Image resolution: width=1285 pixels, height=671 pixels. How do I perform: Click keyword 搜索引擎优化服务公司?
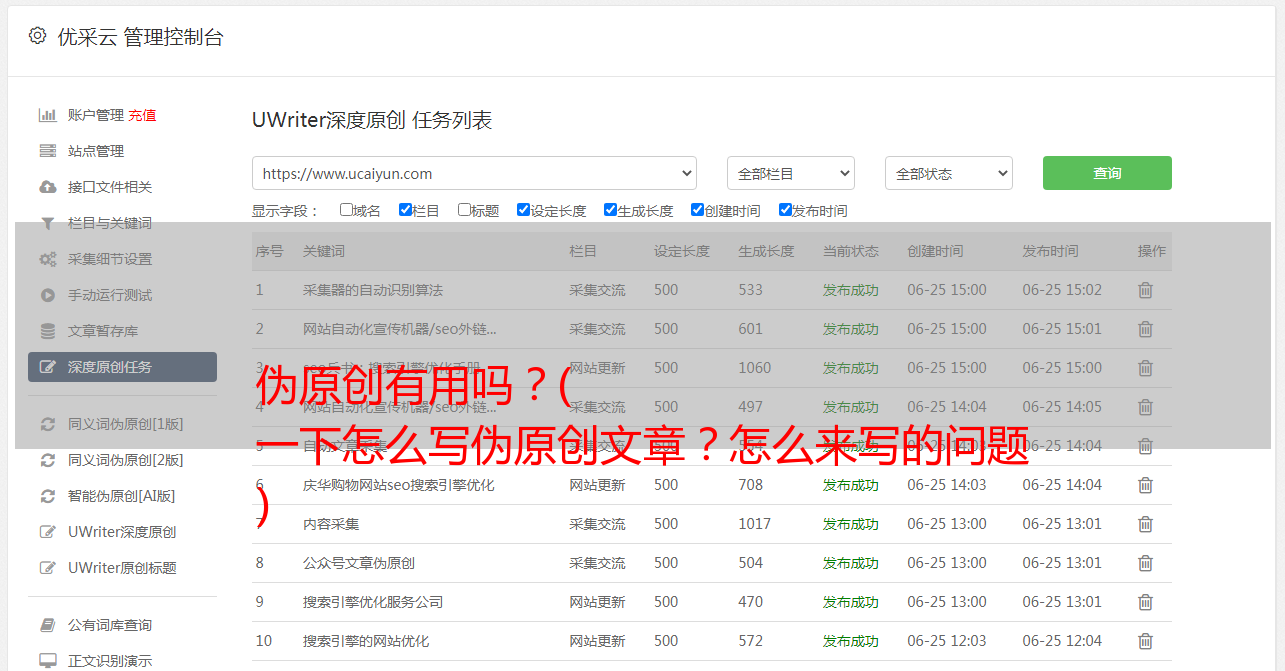pos(373,602)
